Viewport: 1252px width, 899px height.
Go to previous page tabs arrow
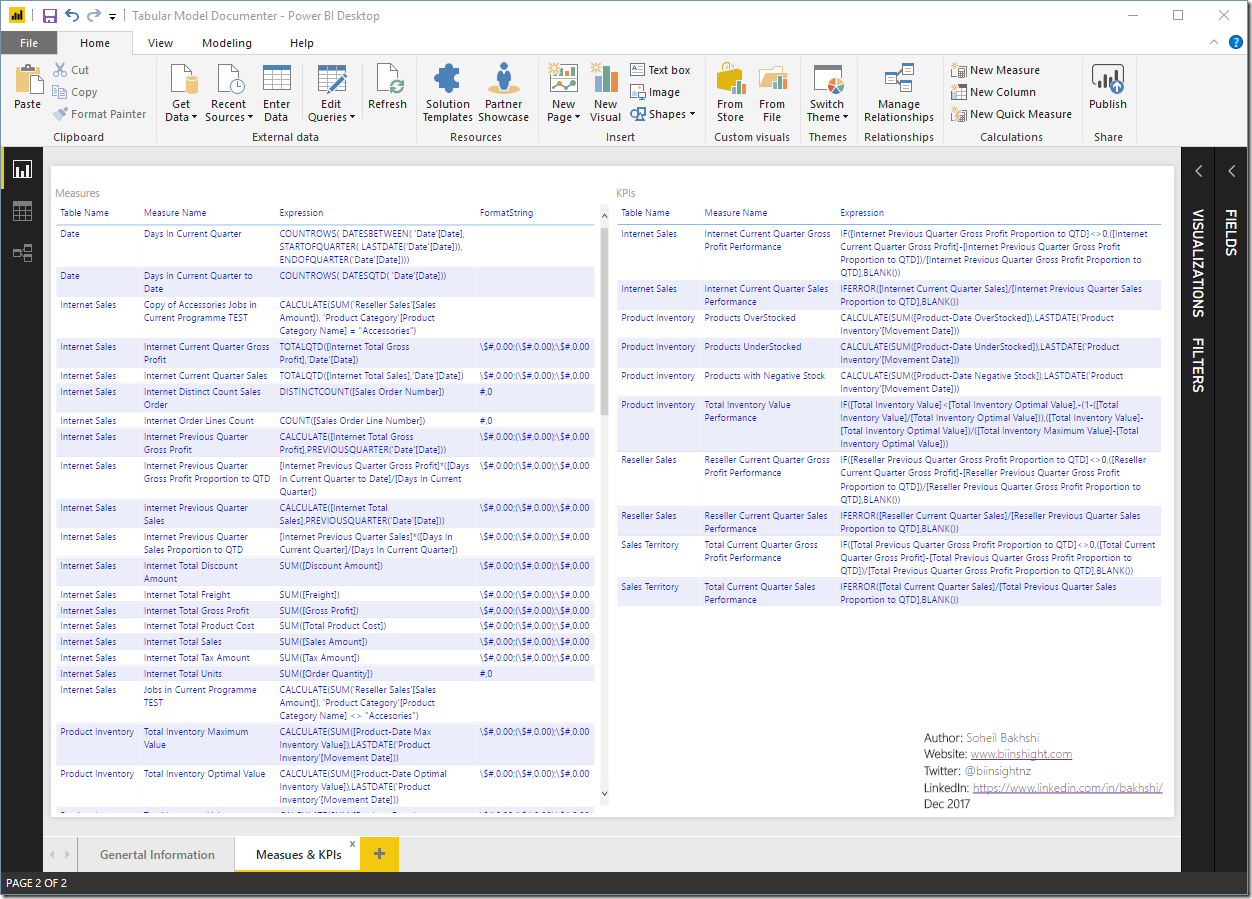54,855
